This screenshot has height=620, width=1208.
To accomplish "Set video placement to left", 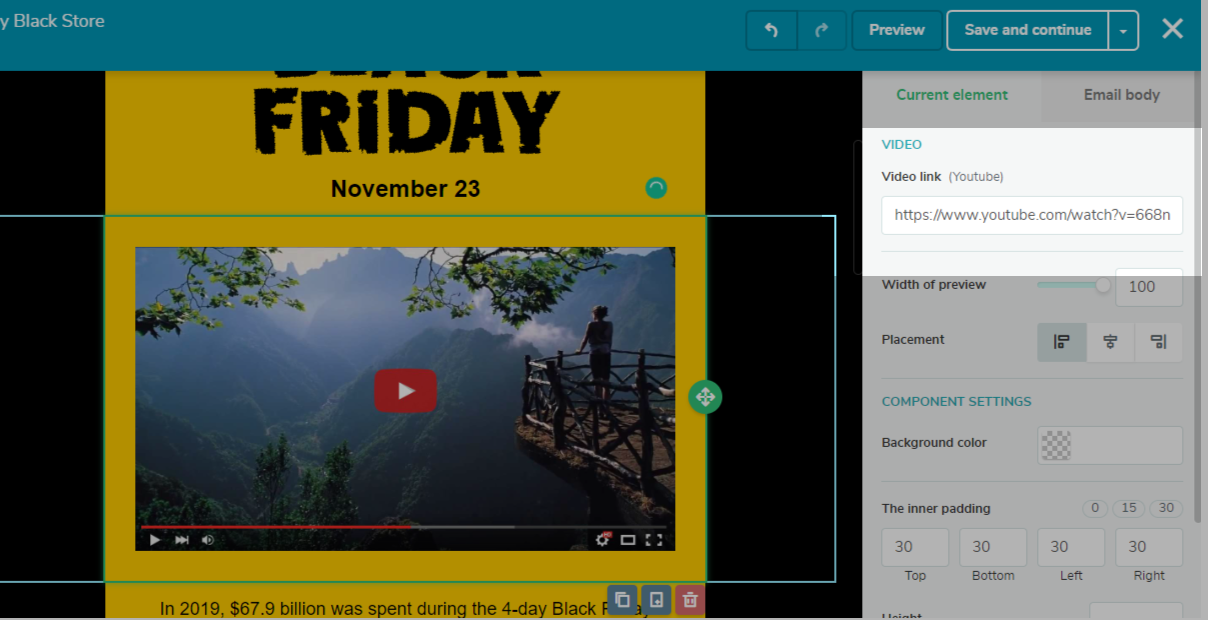I will [1062, 342].
